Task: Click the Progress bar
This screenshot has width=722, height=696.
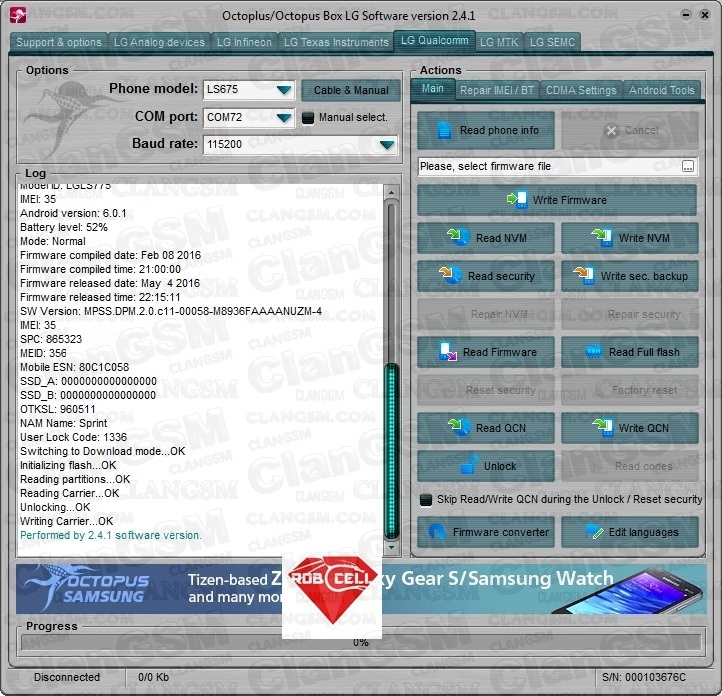Action: (361, 642)
